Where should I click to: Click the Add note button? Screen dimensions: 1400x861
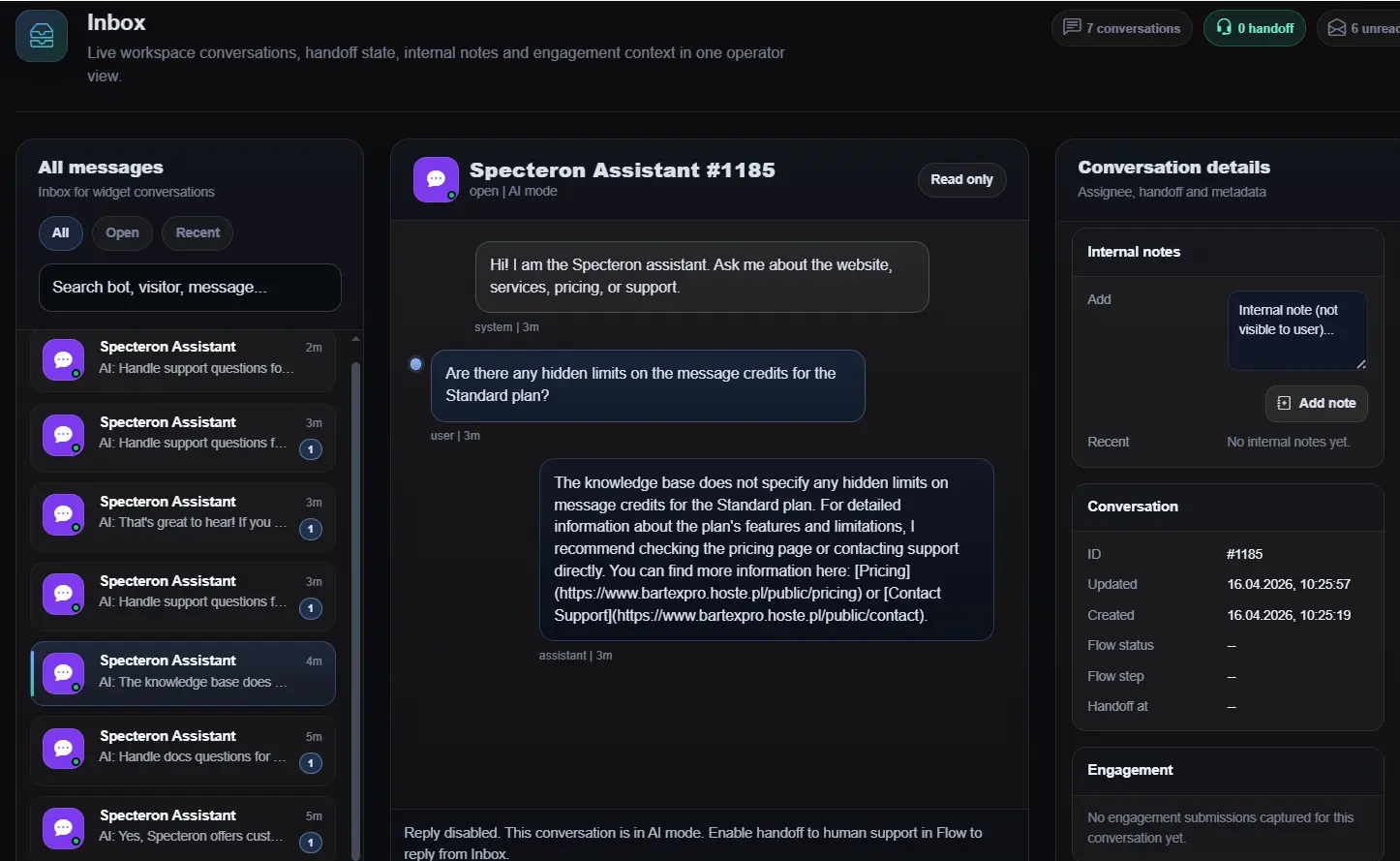click(x=1316, y=403)
